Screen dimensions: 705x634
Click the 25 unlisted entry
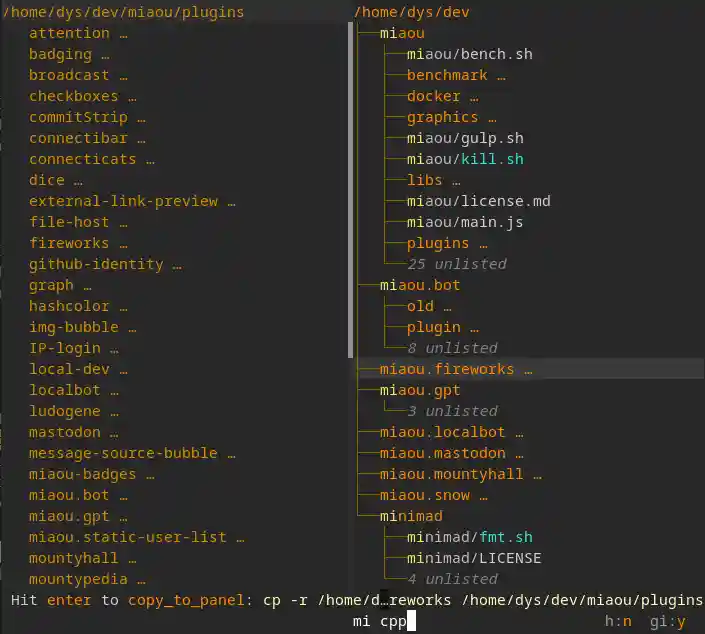point(456,264)
